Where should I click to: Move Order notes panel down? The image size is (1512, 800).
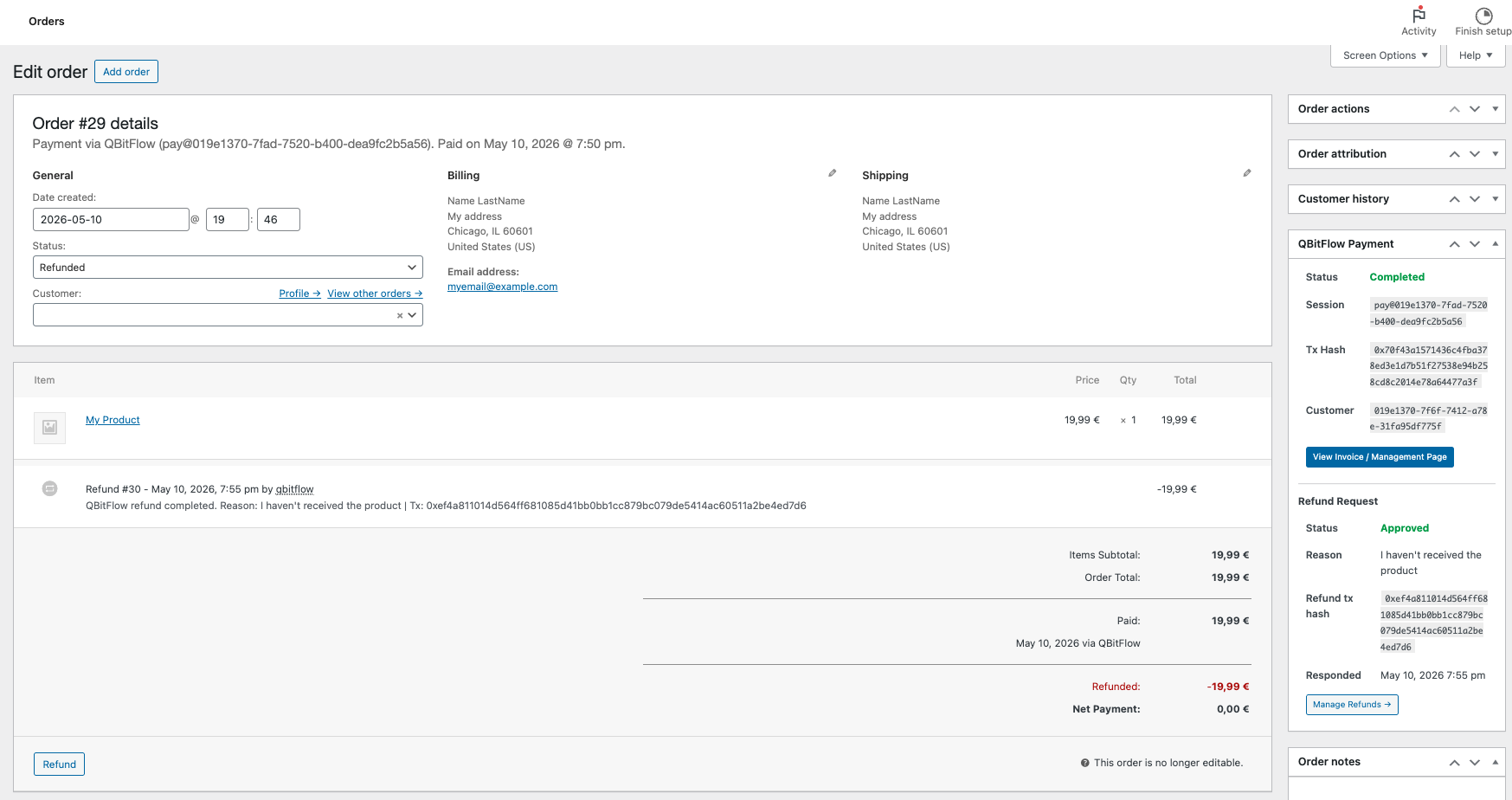[x=1475, y=762]
